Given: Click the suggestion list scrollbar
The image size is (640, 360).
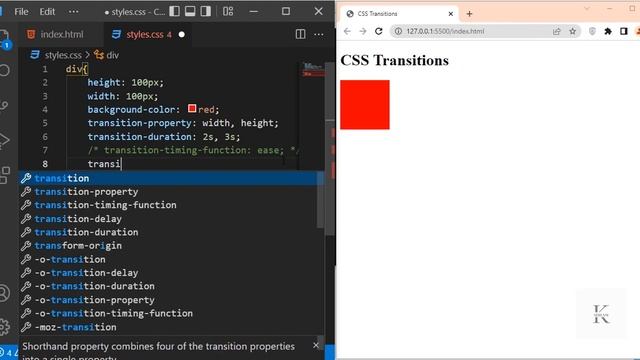Looking at the screenshot, I should coord(320,200).
